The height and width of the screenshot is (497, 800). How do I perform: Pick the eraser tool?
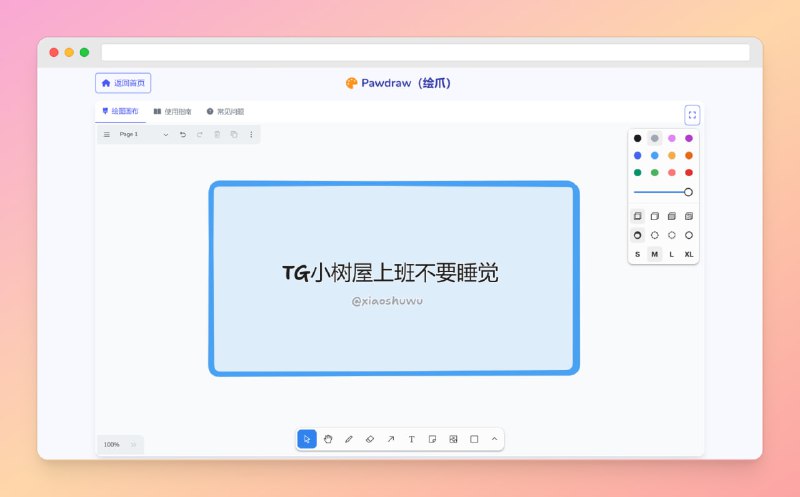coord(370,439)
